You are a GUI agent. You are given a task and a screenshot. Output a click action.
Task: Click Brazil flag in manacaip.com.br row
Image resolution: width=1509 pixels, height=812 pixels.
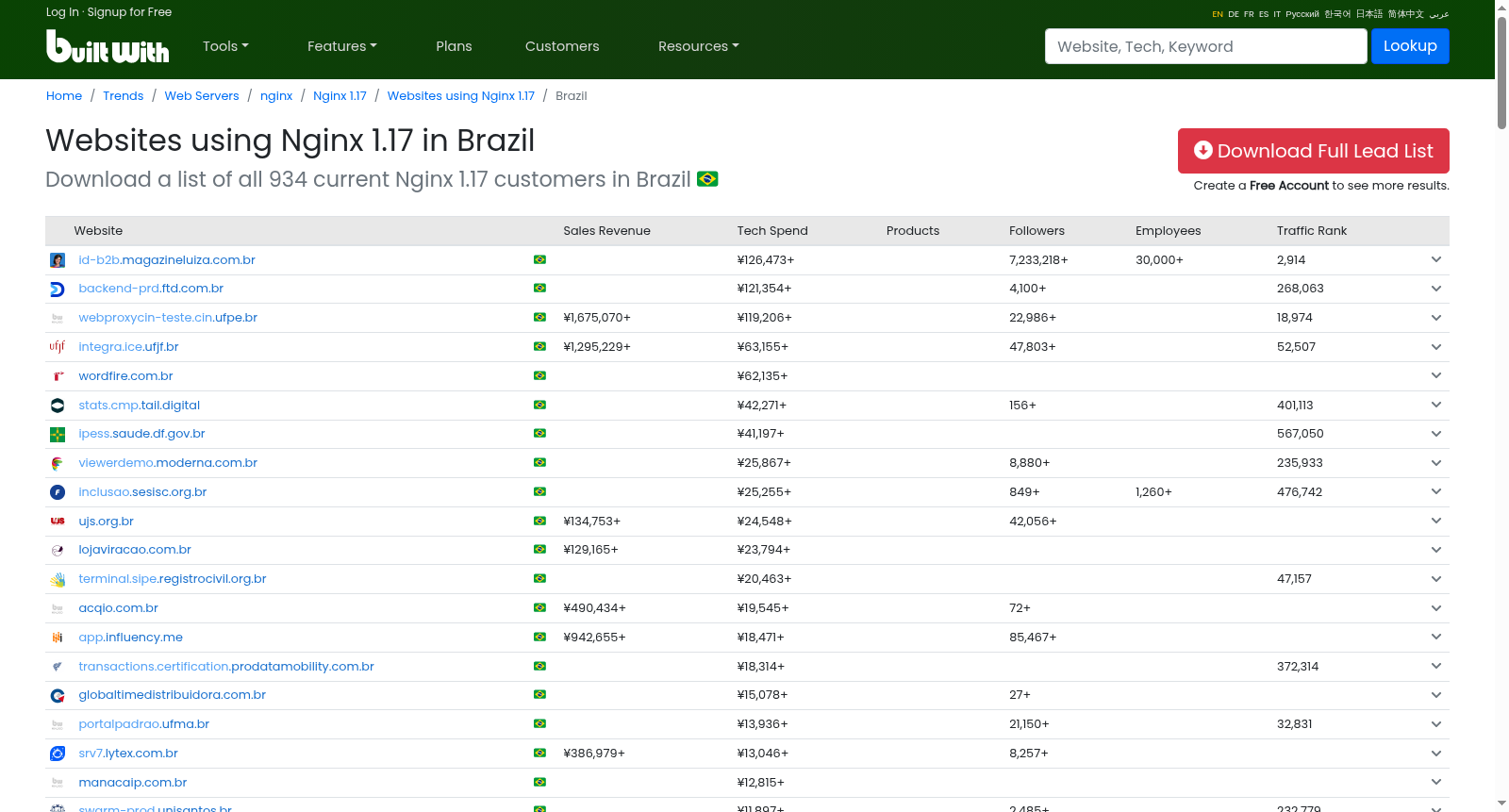click(539, 782)
